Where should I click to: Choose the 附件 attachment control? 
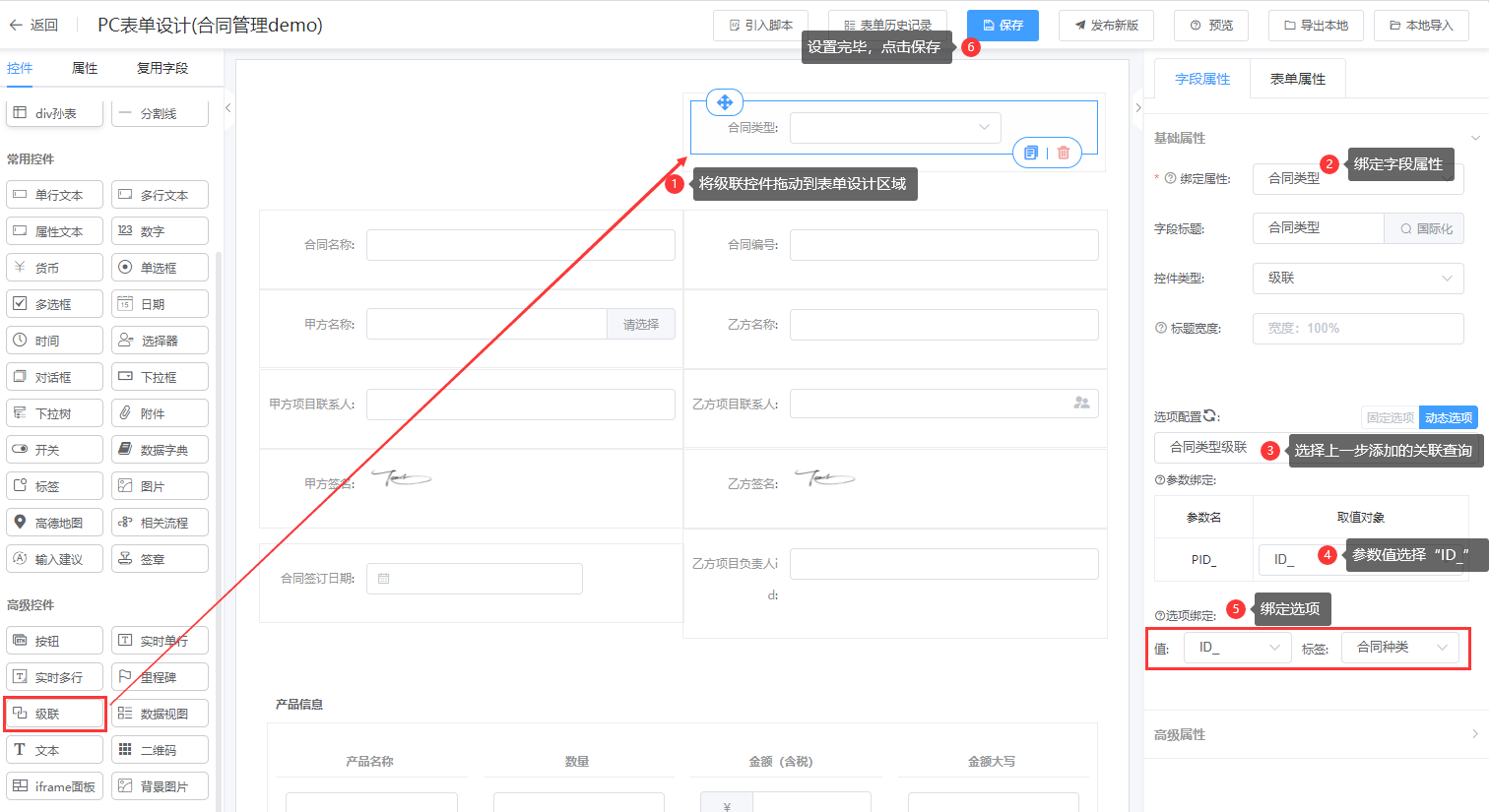pyautogui.click(x=160, y=413)
